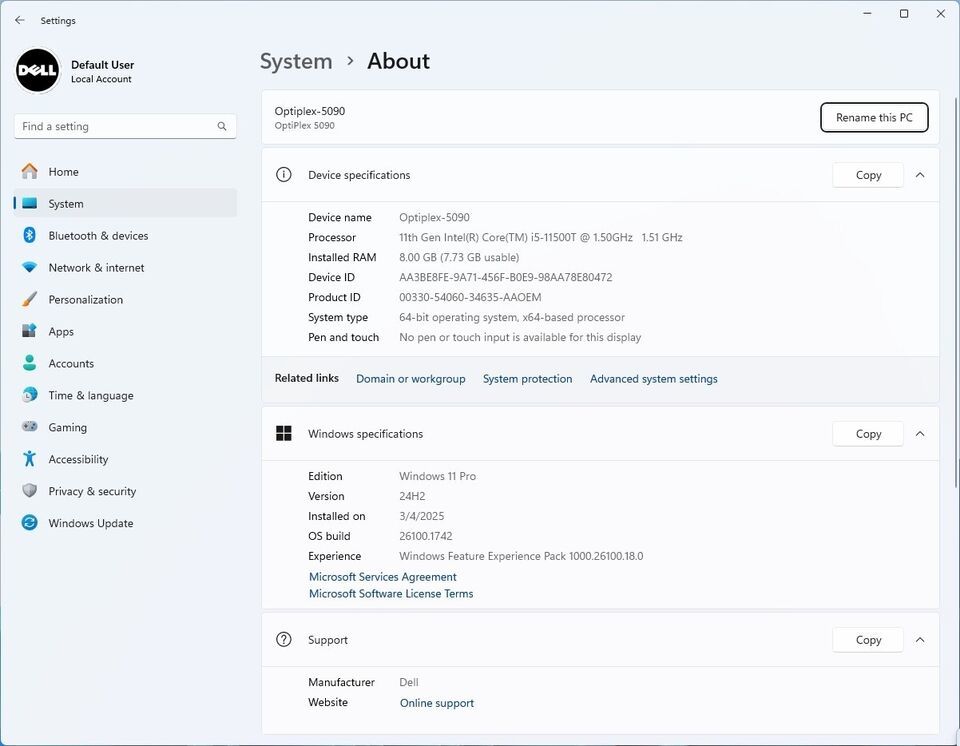Collapse the Support section chevron

tap(920, 639)
